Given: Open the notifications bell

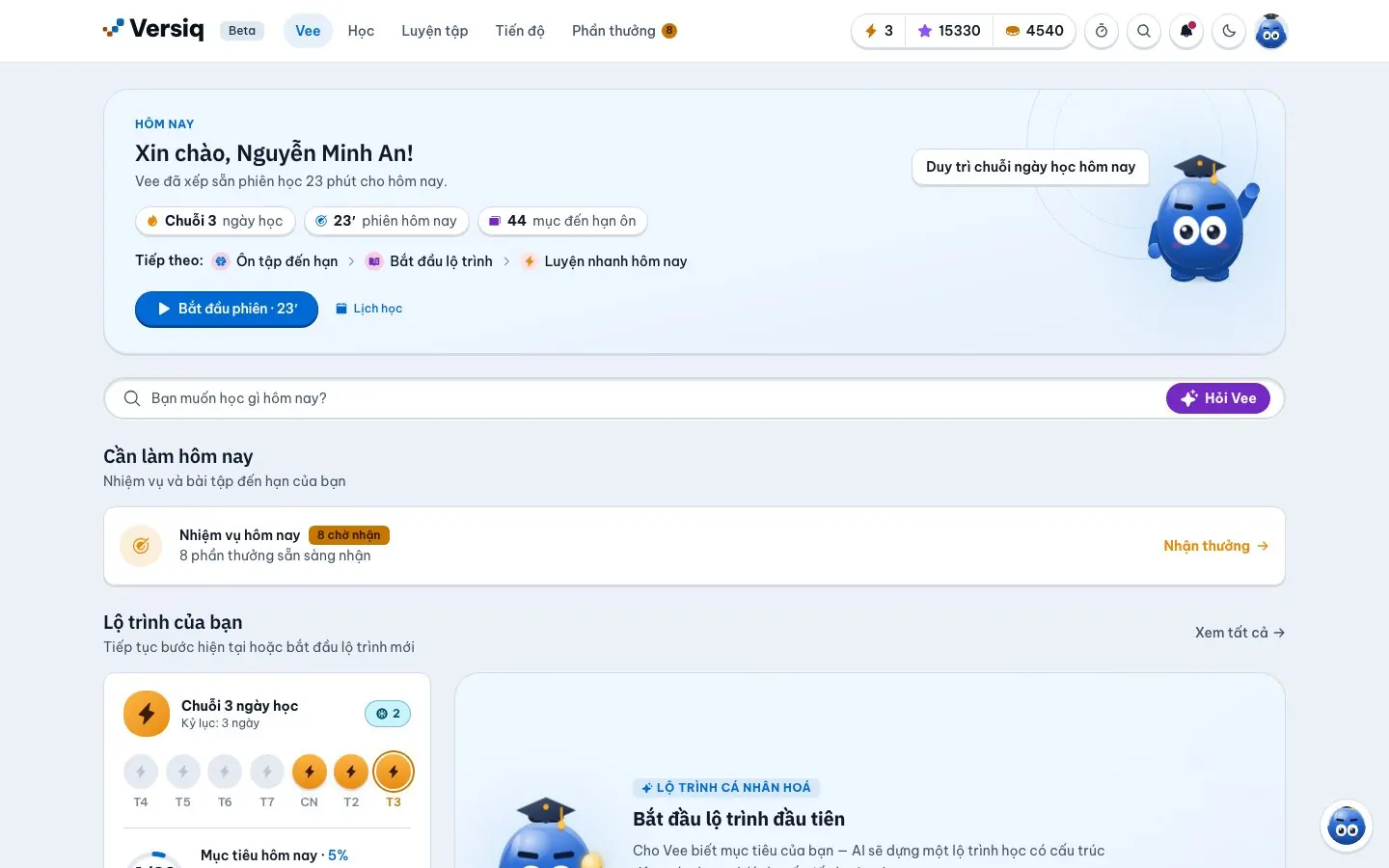Looking at the screenshot, I should [1186, 31].
